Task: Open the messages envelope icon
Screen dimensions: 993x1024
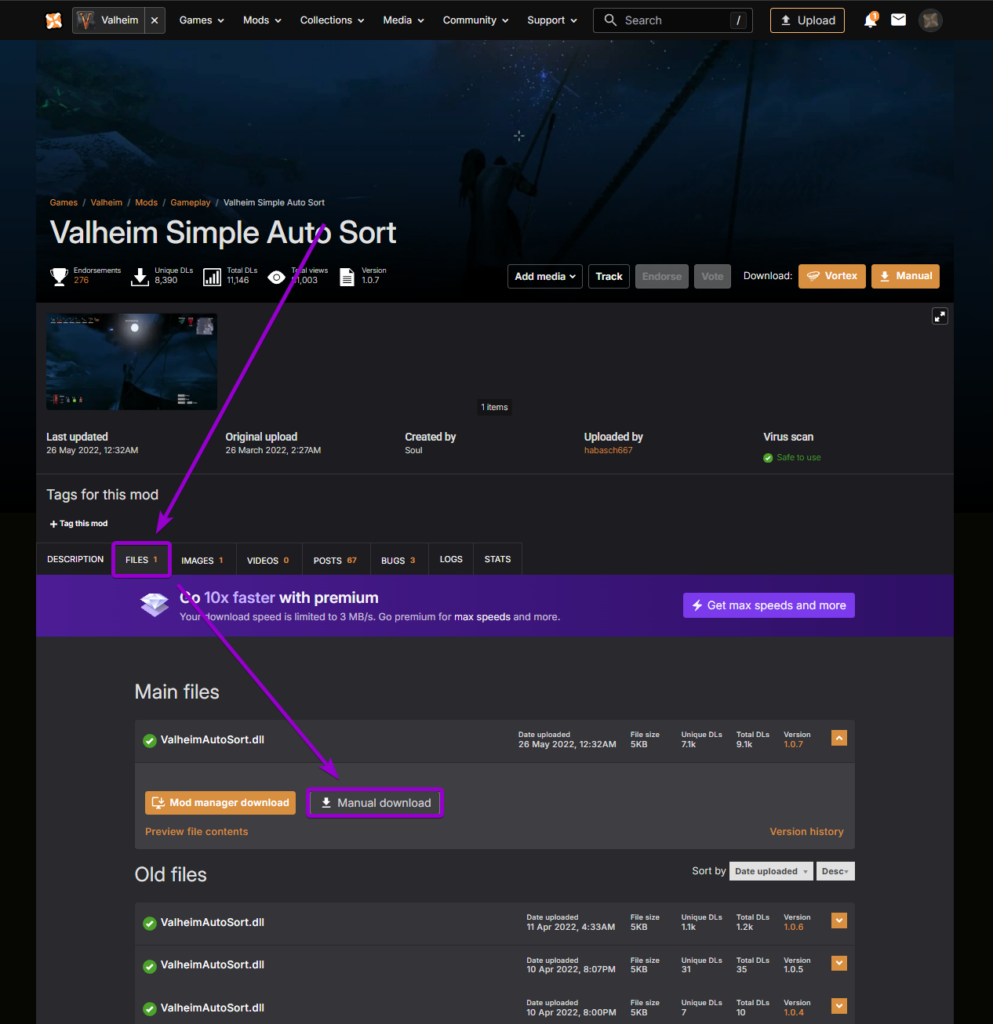Action: pos(898,20)
